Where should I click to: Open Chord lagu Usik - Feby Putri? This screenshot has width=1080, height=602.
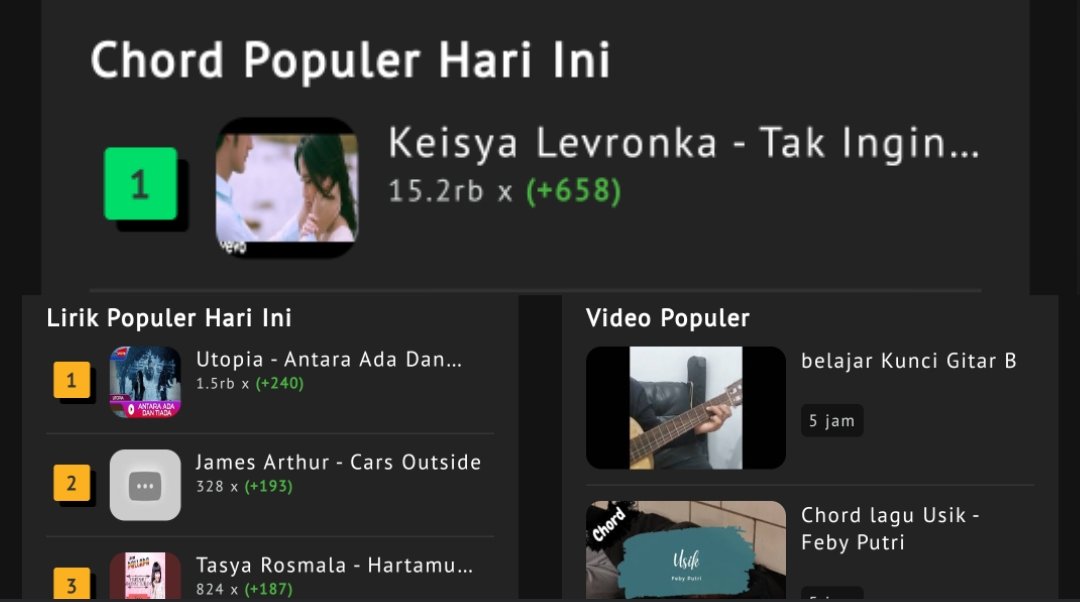890,529
